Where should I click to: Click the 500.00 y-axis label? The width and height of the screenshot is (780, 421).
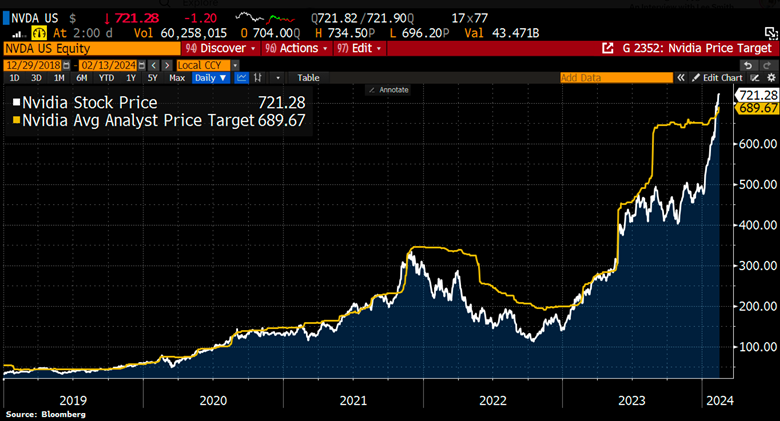(759, 185)
